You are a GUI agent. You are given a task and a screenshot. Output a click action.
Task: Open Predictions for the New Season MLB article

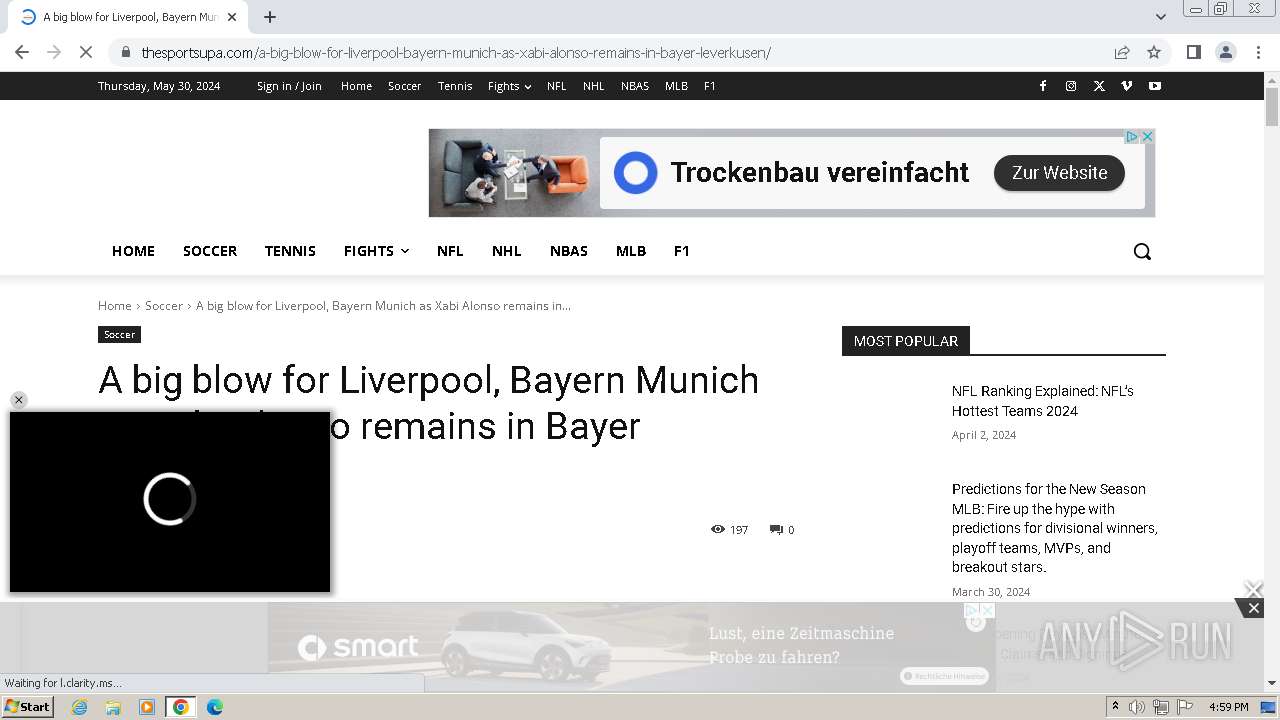pos(1055,528)
